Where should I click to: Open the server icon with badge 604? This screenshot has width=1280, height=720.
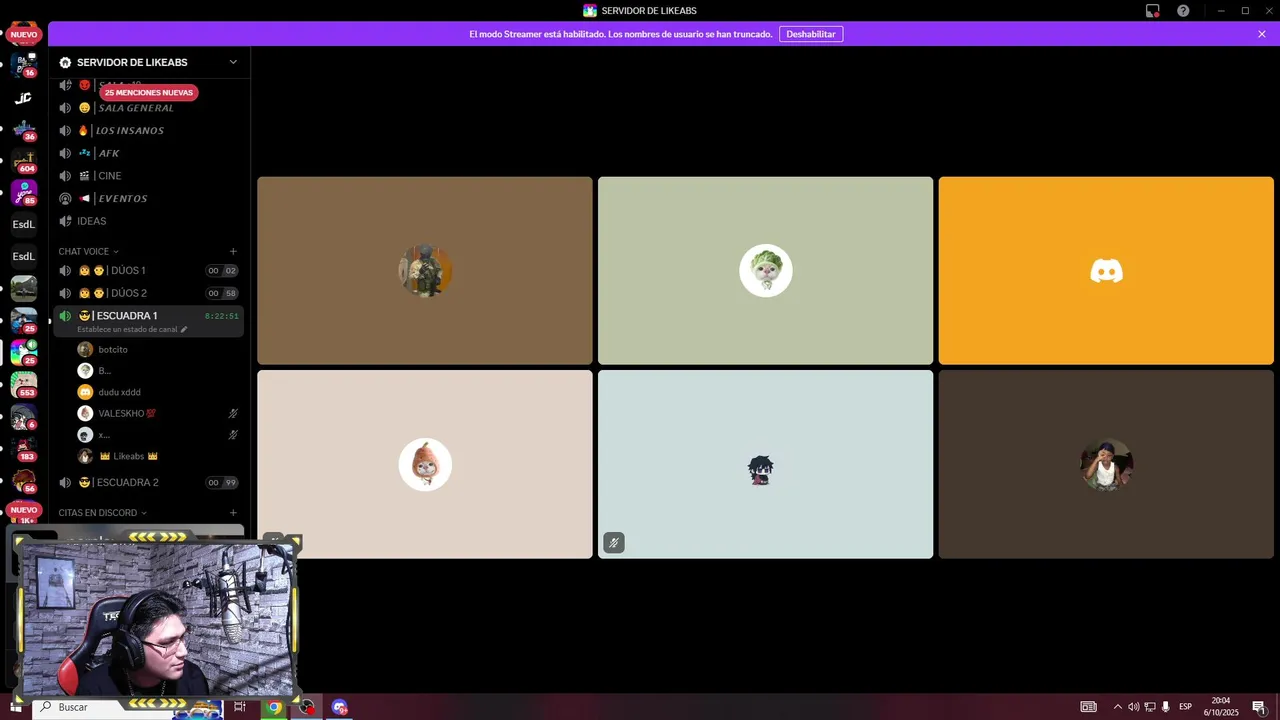coord(23,161)
